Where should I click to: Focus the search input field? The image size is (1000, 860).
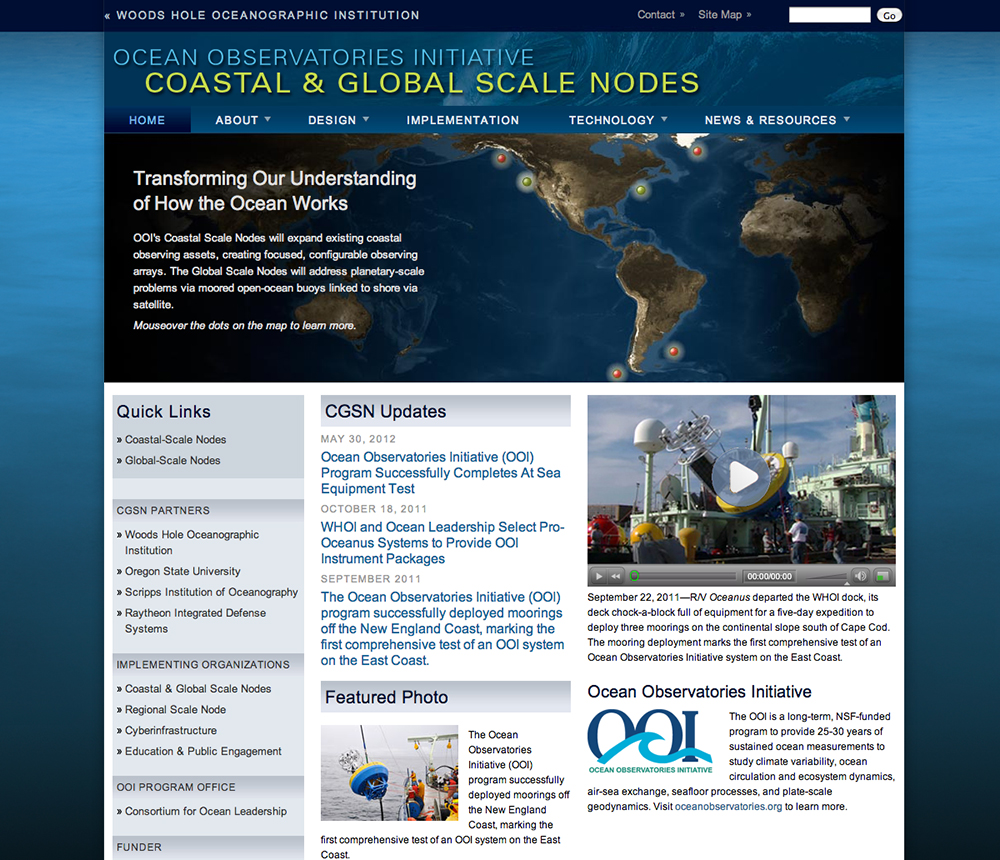click(829, 15)
